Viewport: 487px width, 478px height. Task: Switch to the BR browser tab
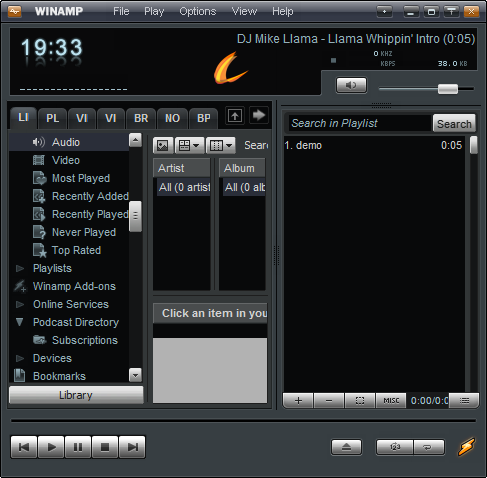pos(141,118)
